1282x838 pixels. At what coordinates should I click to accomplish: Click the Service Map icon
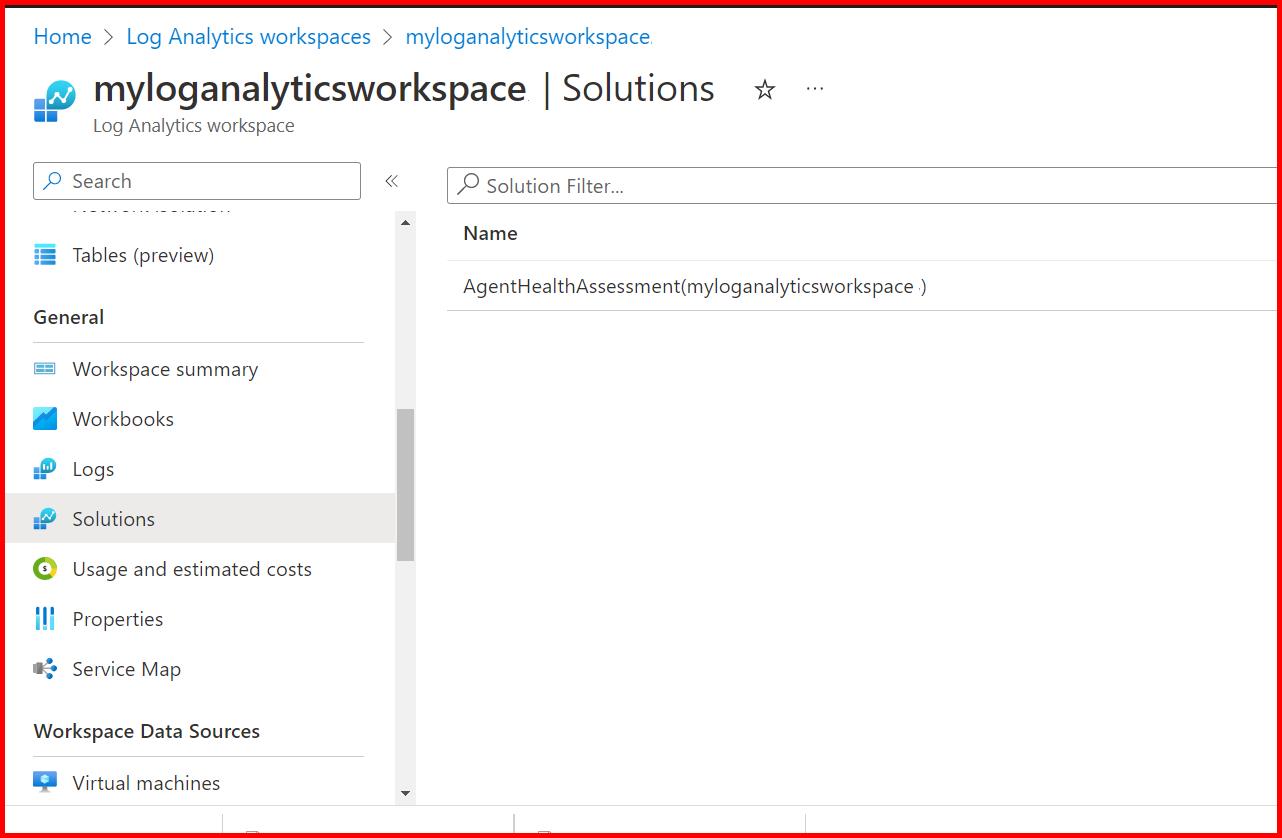click(45, 669)
